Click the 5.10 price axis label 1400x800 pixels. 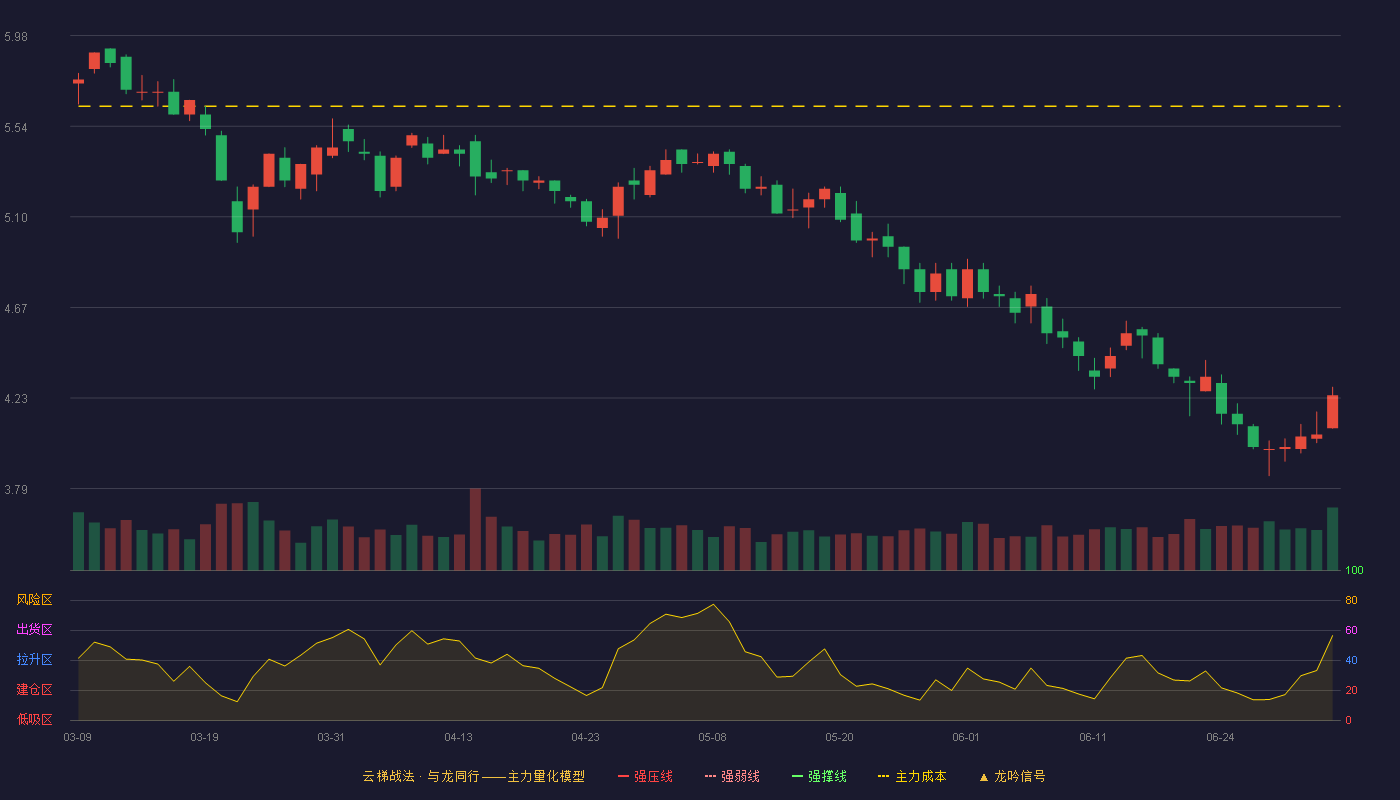[16, 218]
